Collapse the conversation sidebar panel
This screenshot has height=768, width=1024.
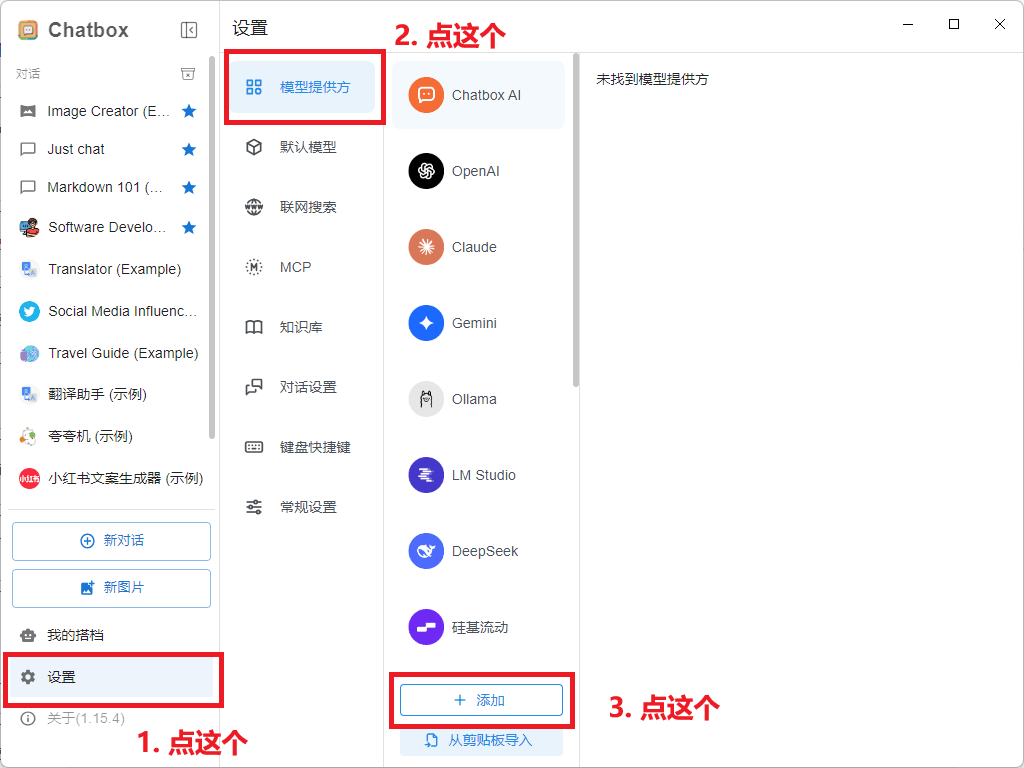coord(189,30)
